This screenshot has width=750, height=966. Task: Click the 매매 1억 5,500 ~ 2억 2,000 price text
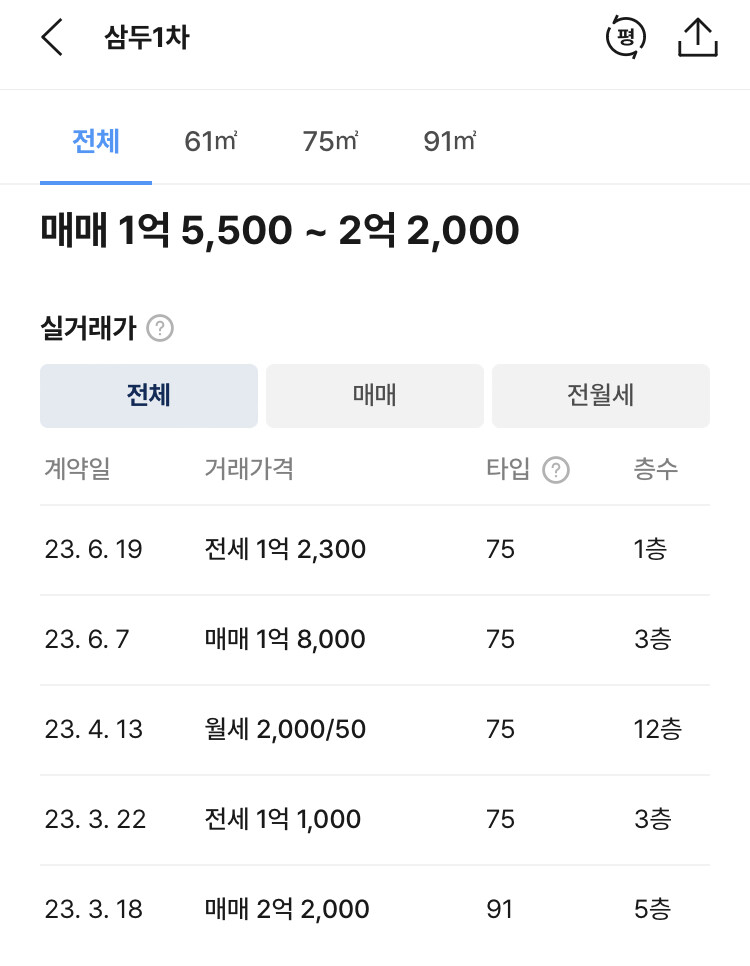tap(278, 230)
